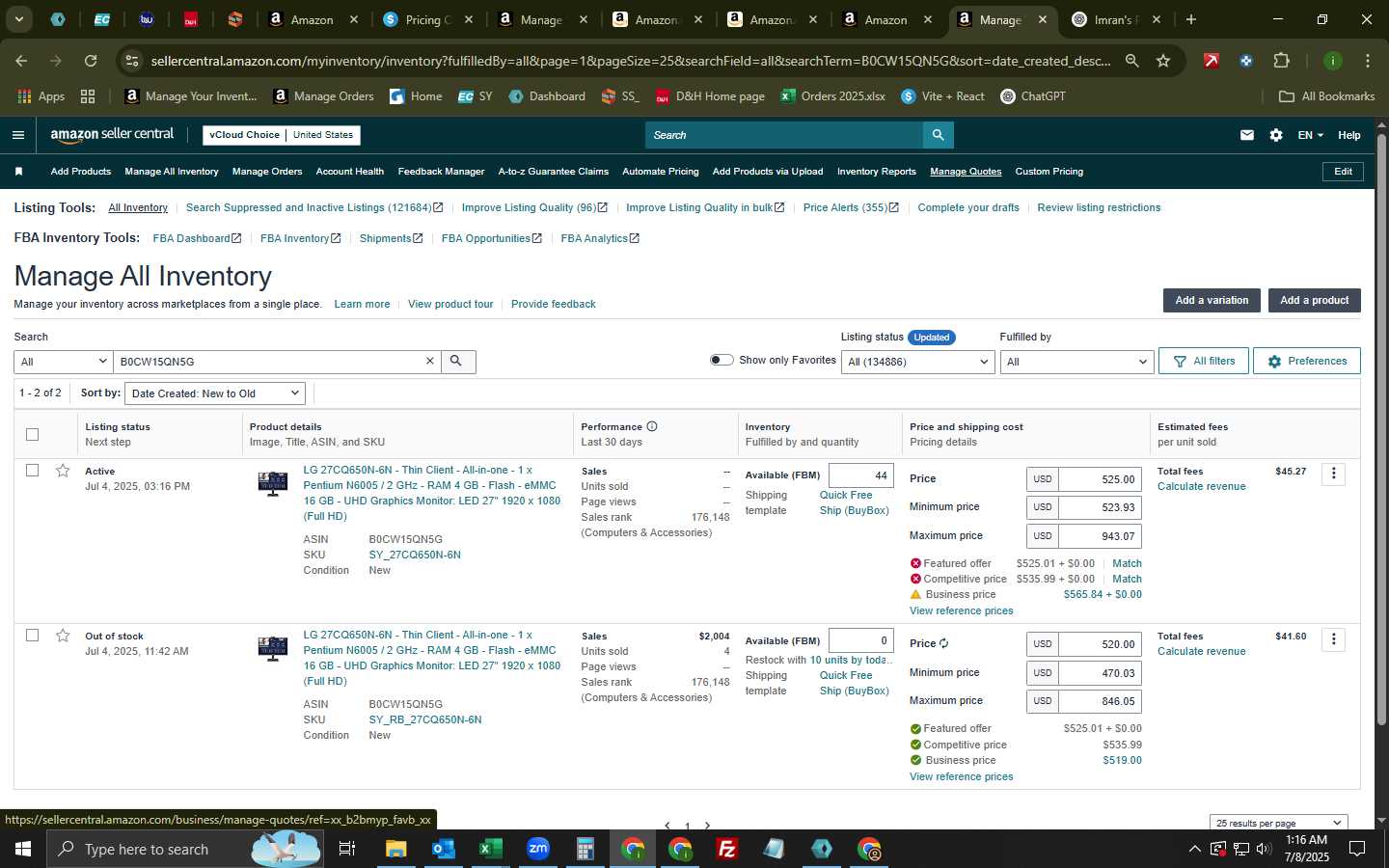
Task: Open a new browser tab
Action: coord(1191,19)
